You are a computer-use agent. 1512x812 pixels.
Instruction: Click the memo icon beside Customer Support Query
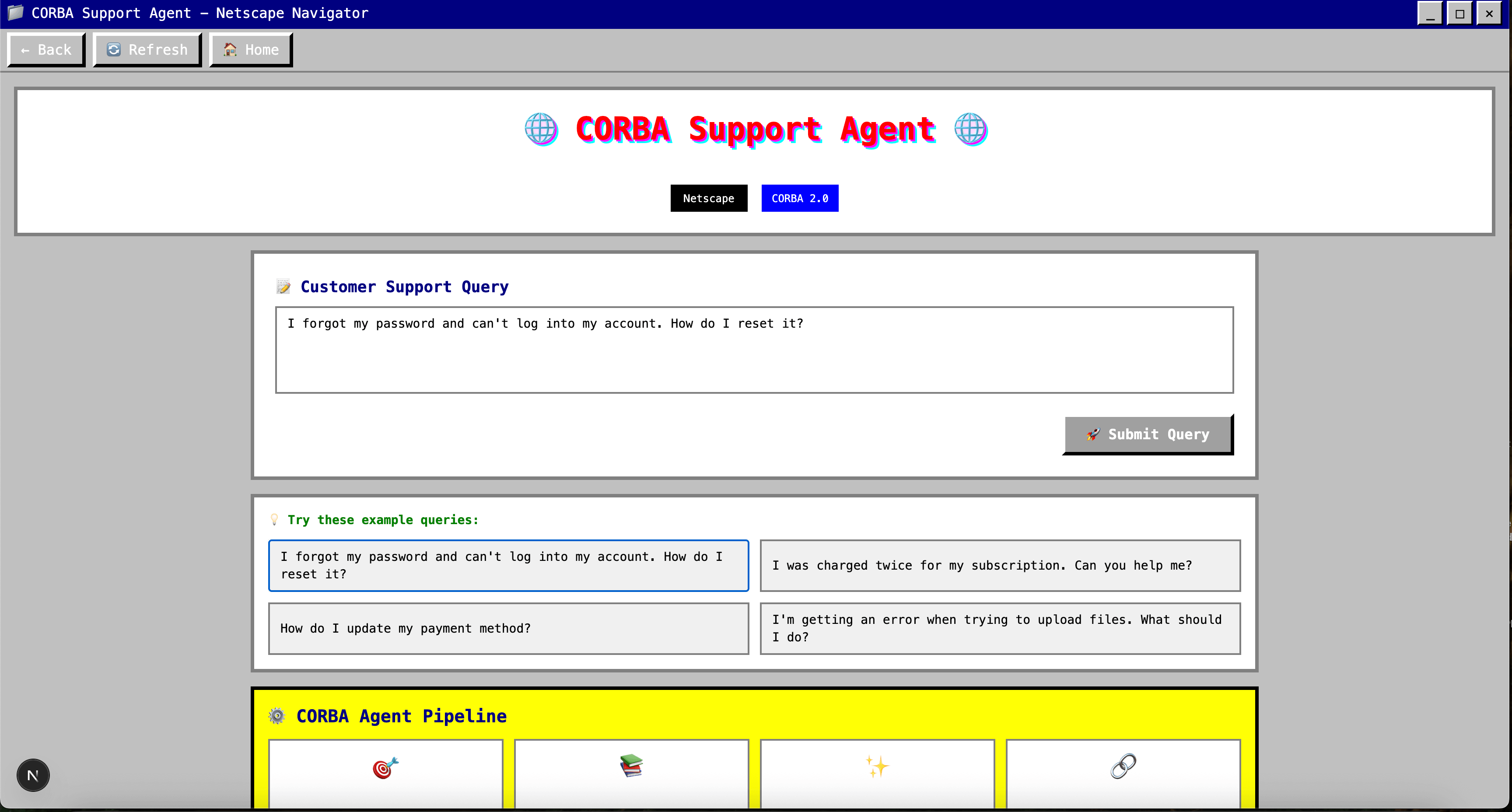click(x=283, y=287)
